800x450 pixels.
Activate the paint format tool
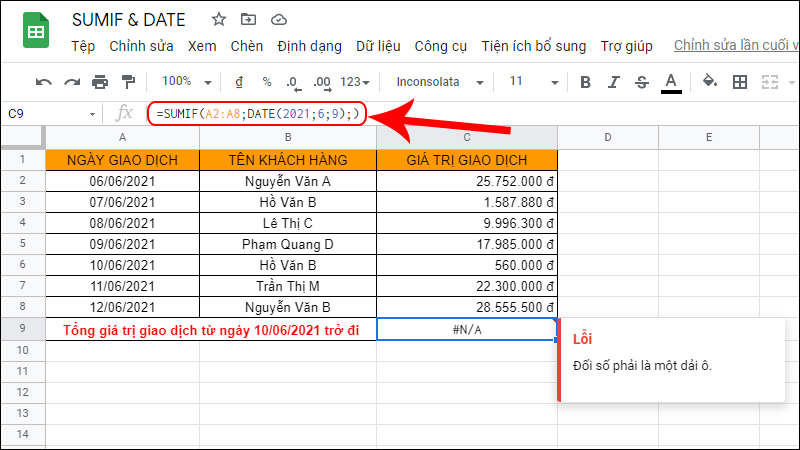pos(127,82)
